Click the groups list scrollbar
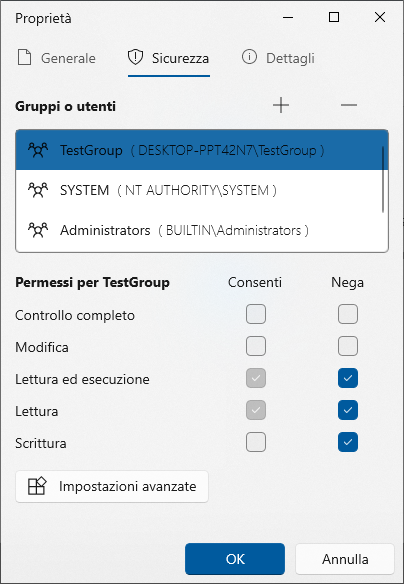The height and width of the screenshot is (584, 404). (383, 180)
